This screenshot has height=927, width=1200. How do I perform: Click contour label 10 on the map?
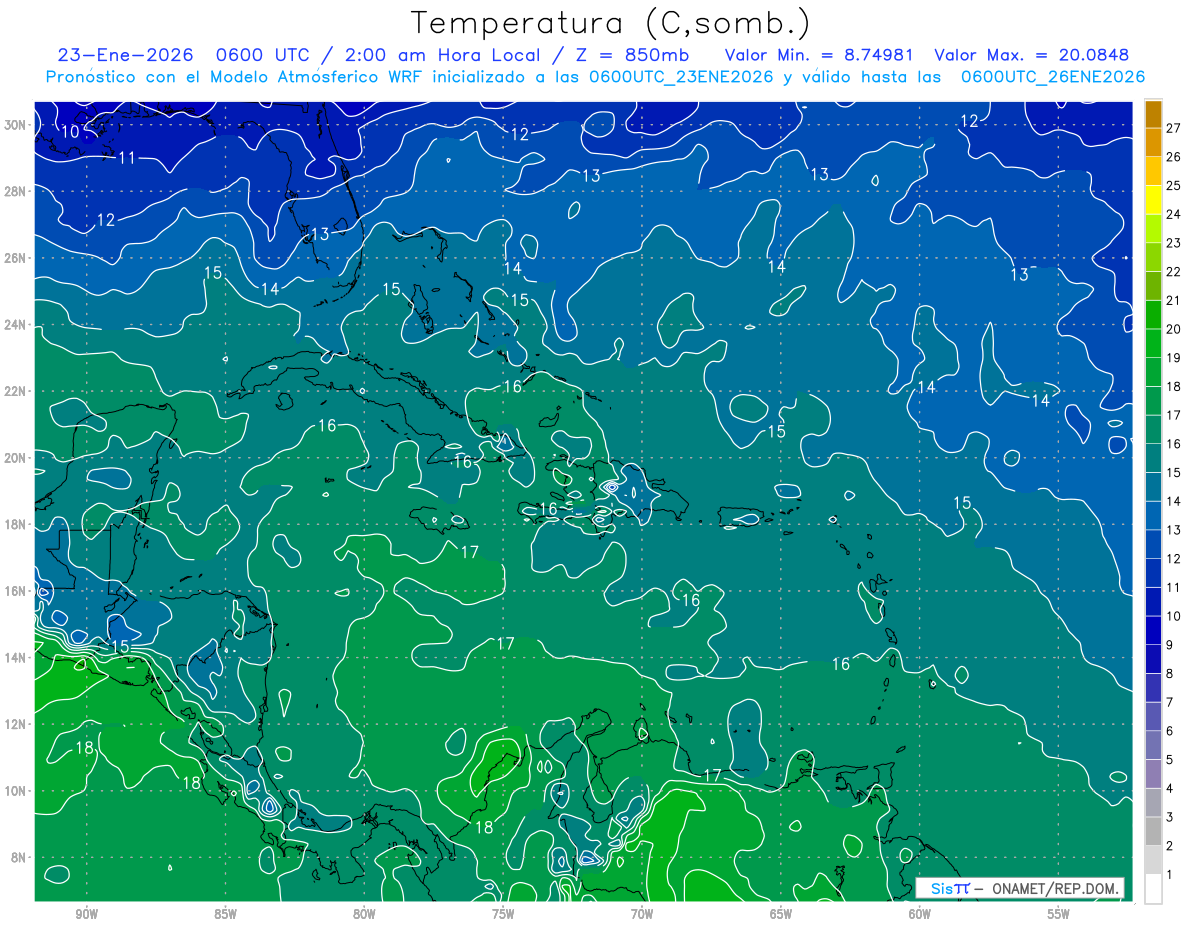pos(70,132)
